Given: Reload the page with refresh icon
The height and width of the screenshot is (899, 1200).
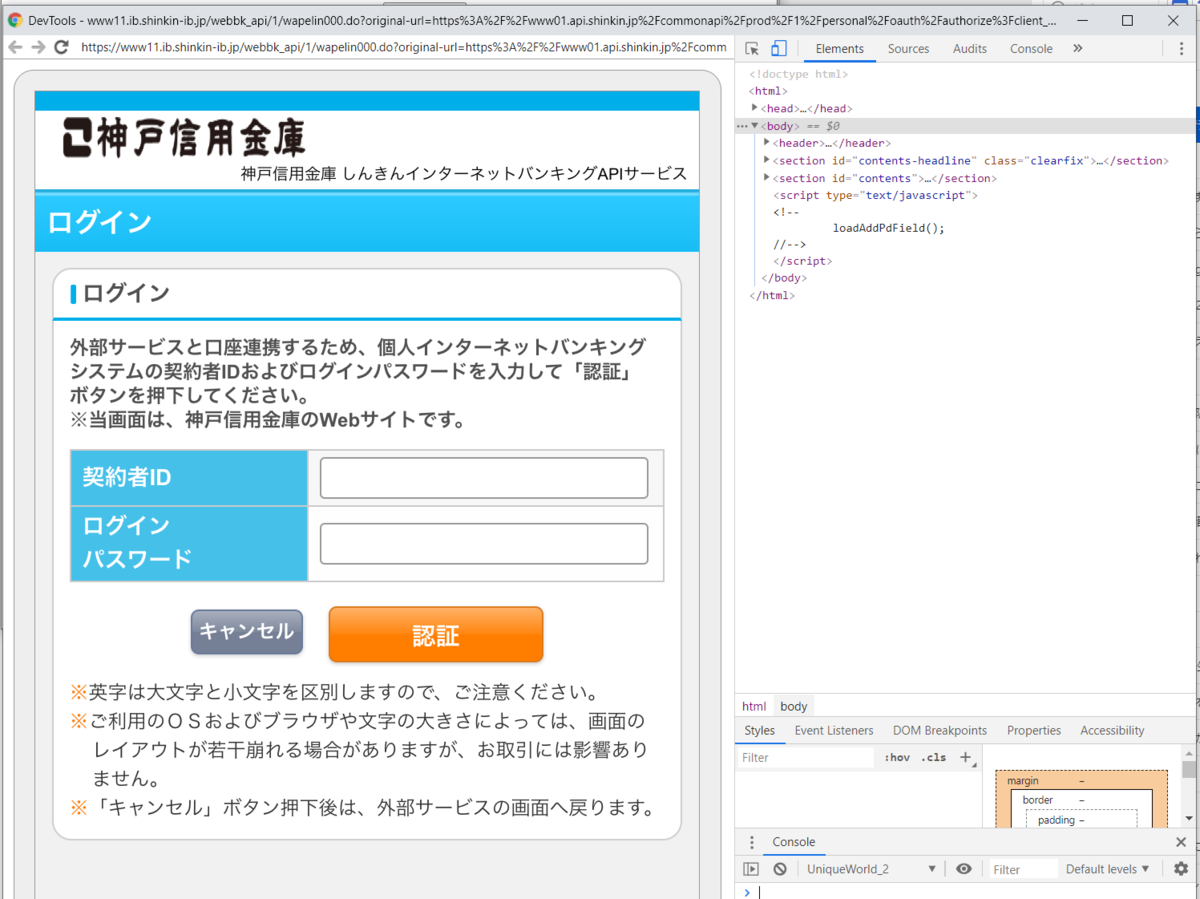Looking at the screenshot, I should pos(61,47).
